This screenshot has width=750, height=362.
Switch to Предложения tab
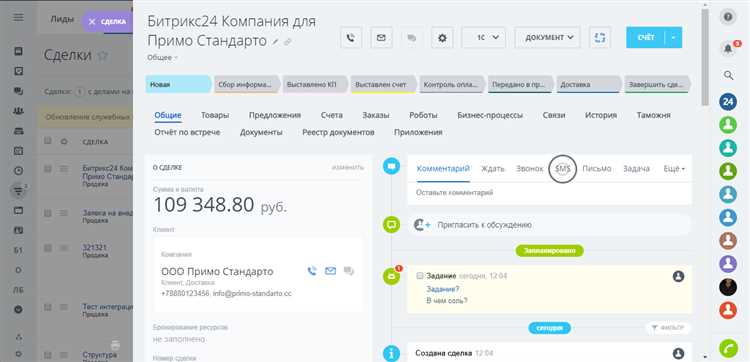pyautogui.click(x=275, y=115)
